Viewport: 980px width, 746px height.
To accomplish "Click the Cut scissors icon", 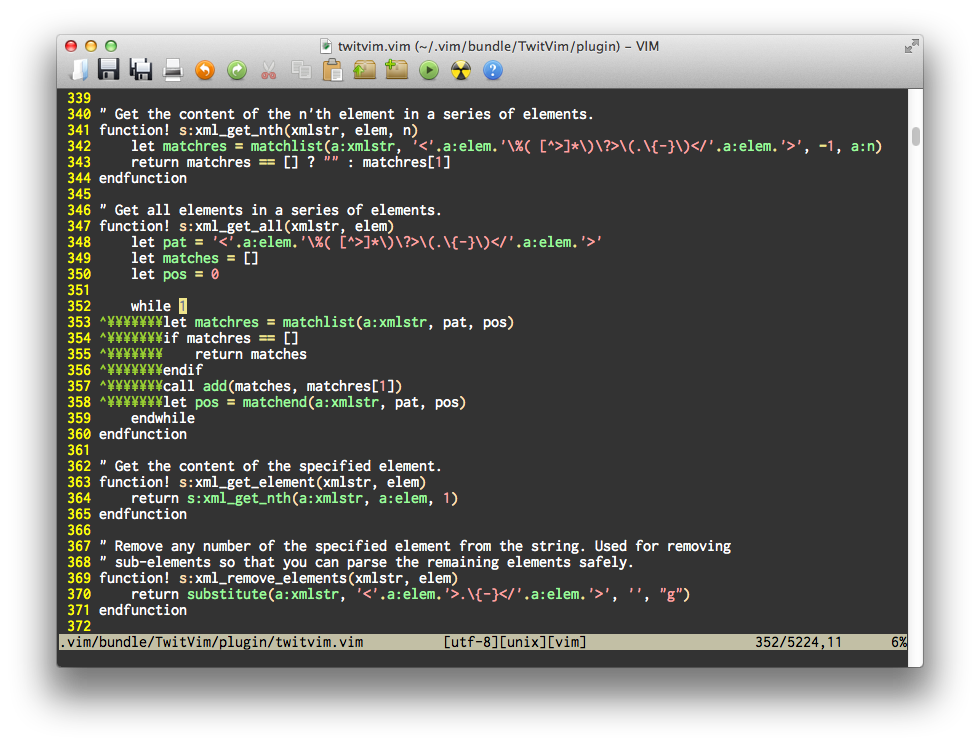I will click(x=269, y=70).
